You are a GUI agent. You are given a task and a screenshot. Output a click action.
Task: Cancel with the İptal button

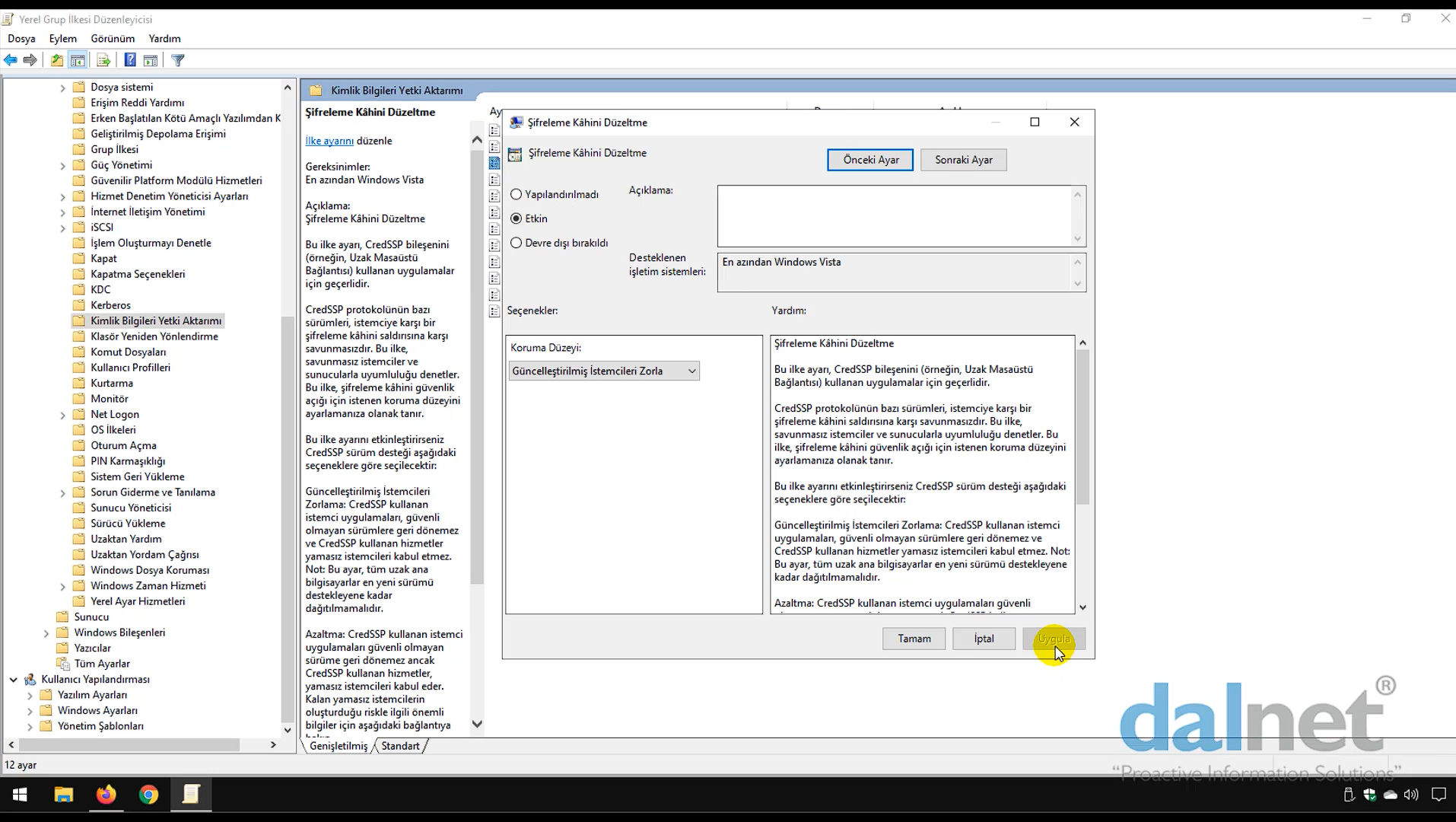click(984, 639)
